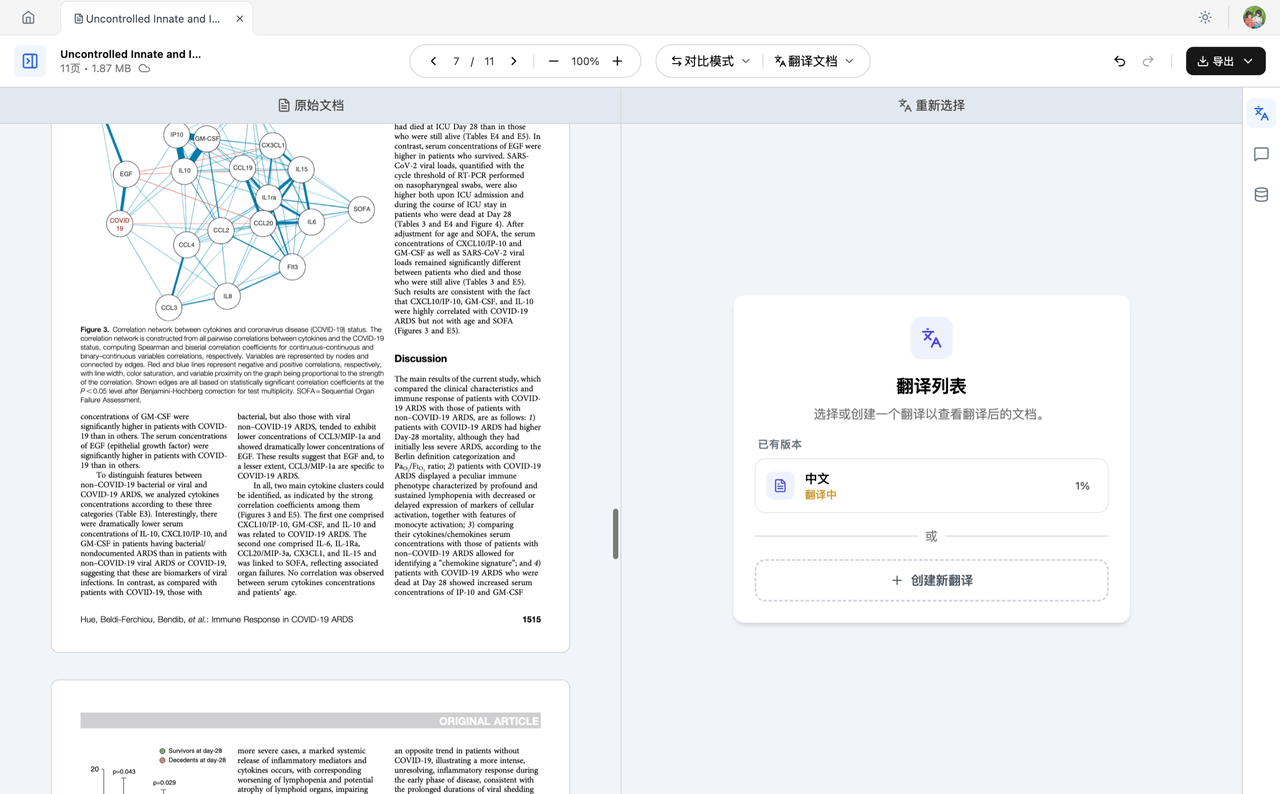Image resolution: width=1280 pixels, height=794 pixels.
Task: Toggle the left sidebar panel
Action: click(x=30, y=61)
